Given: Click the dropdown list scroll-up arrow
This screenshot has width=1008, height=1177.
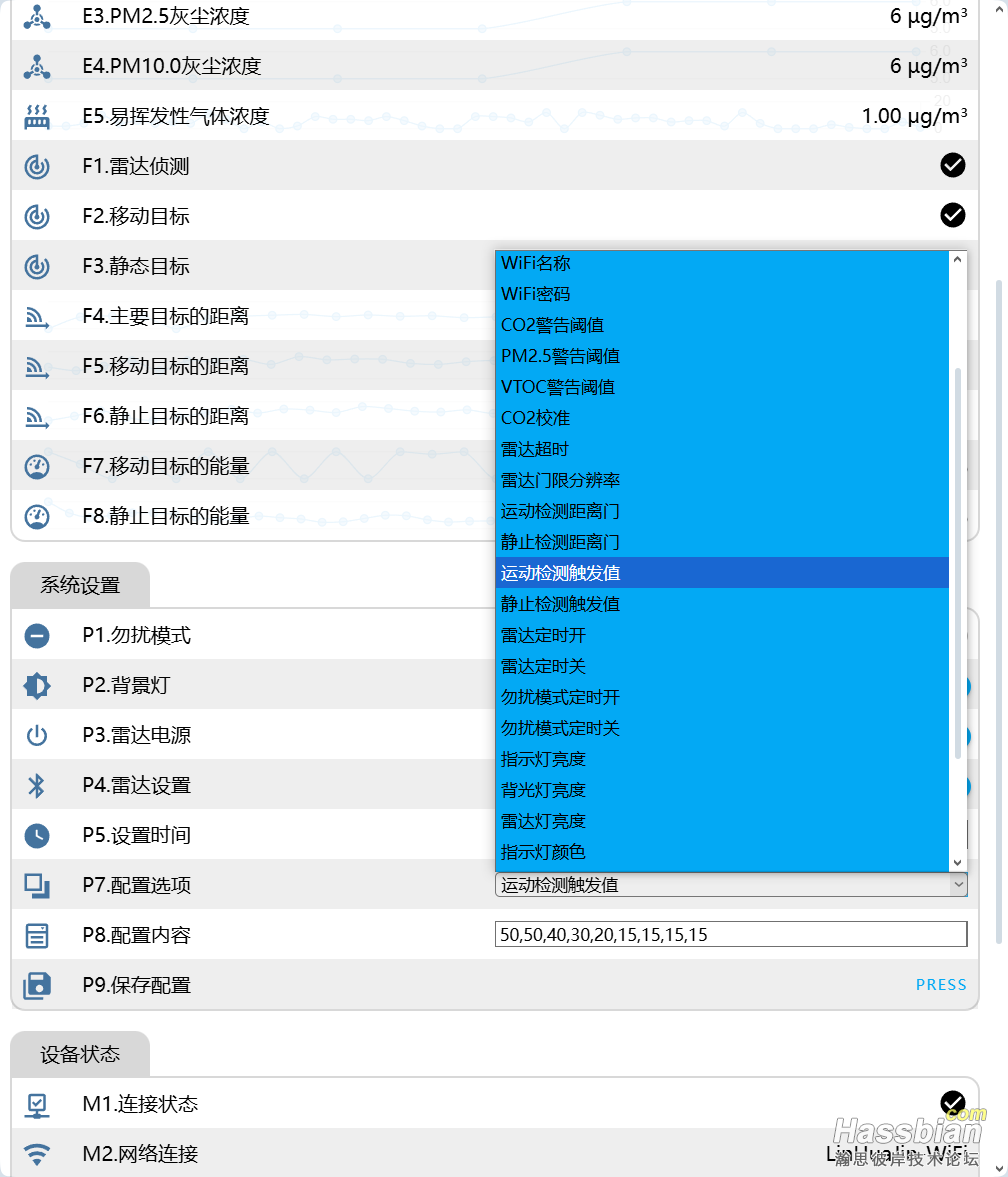Looking at the screenshot, I should point(957,260).
